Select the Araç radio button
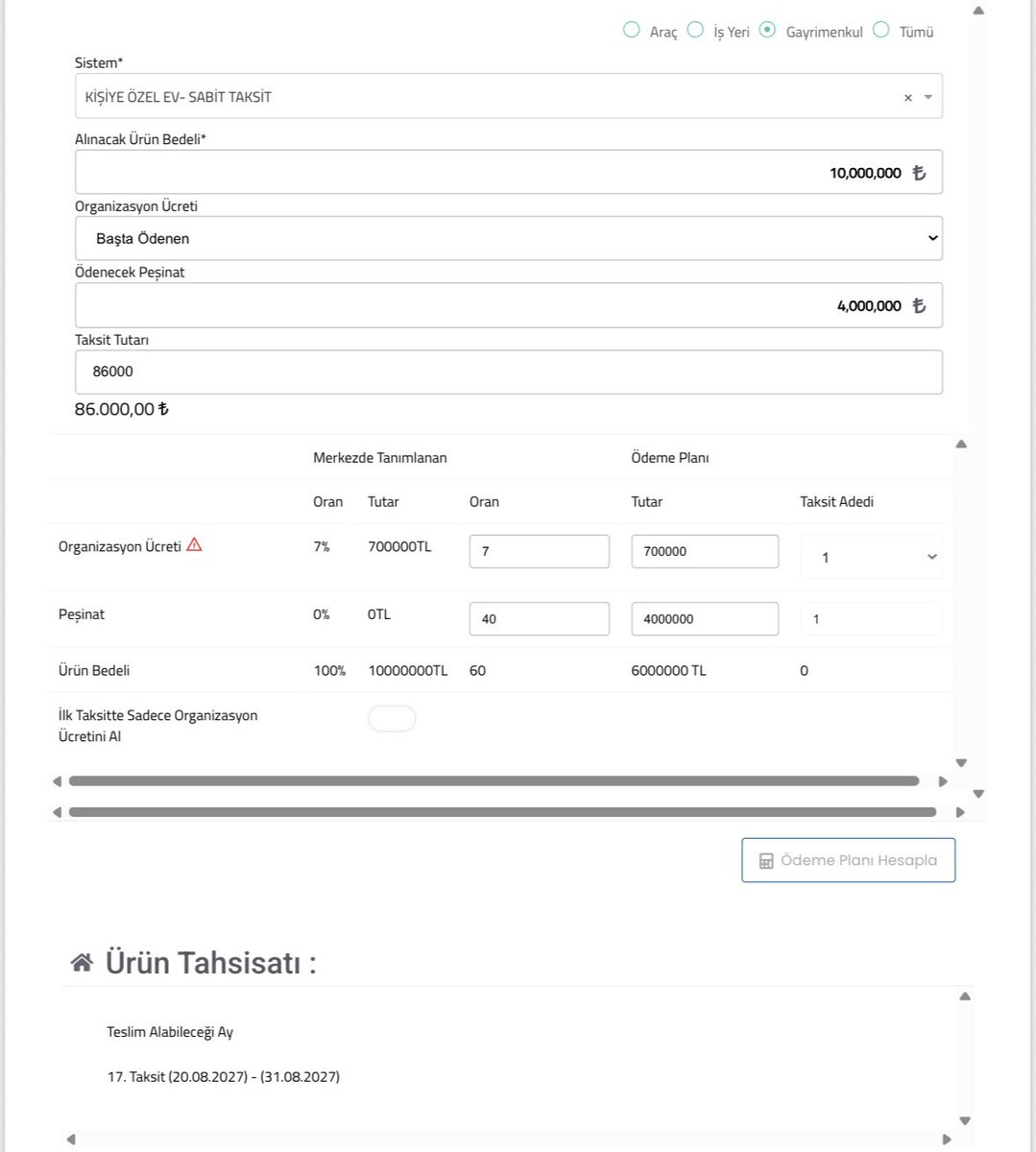This screenshot has height=1152, width=1036. [x=631, y=31]
